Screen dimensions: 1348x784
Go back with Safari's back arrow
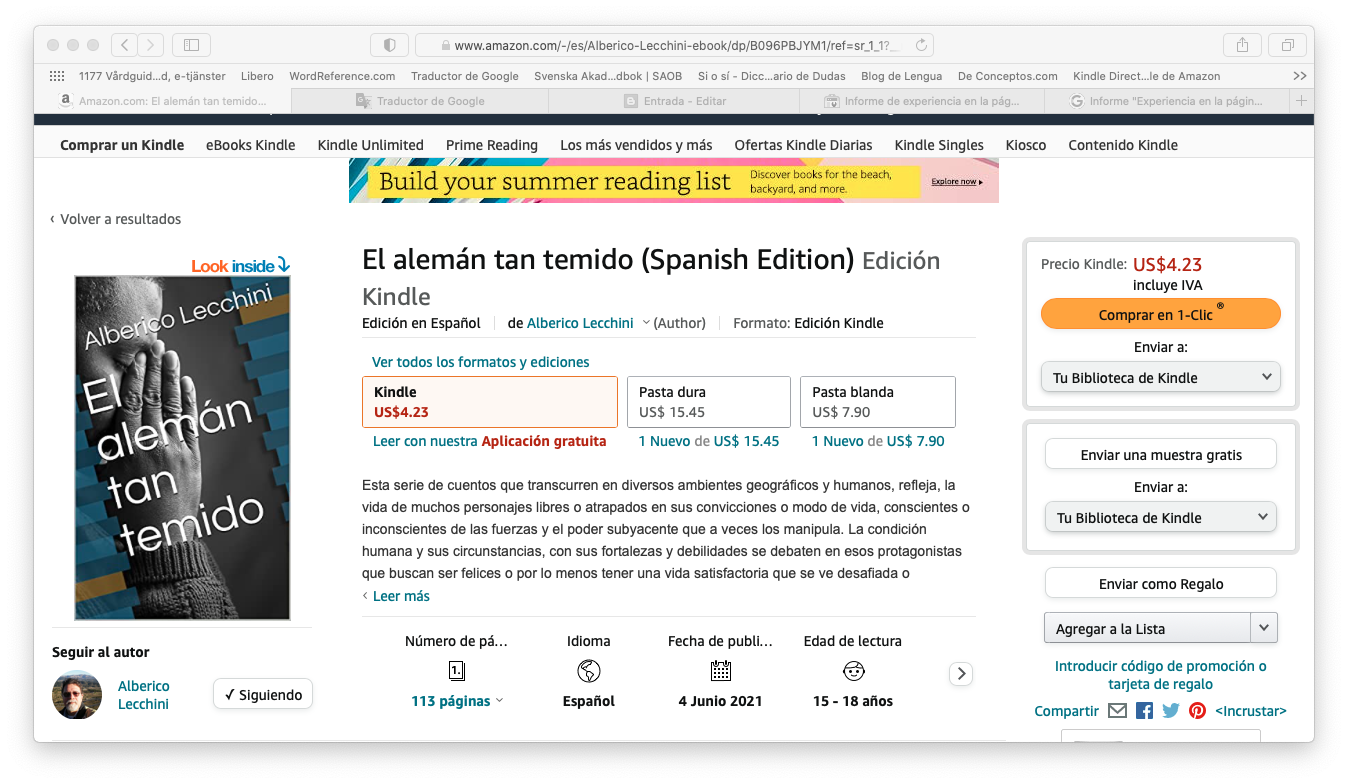coord(124,45)
